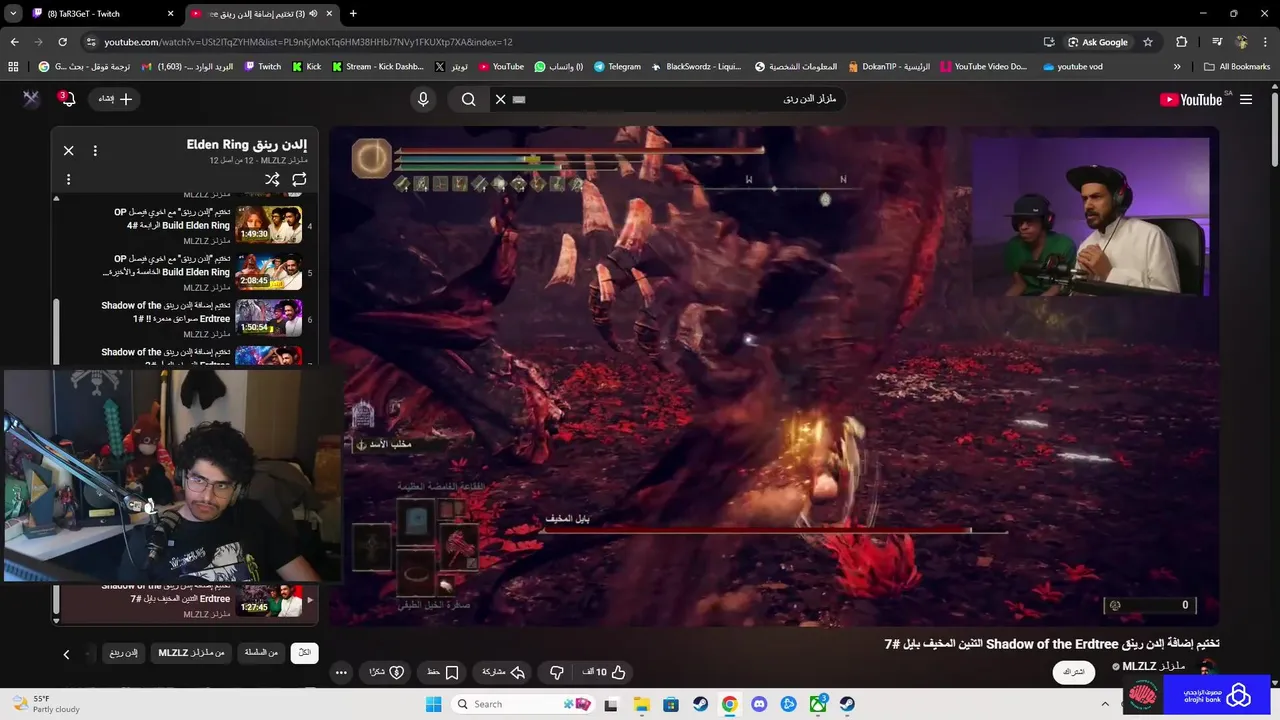Select the 'إلدن رينغ' filter chip
Screen dimensions: 1280x720
(123, 653)
